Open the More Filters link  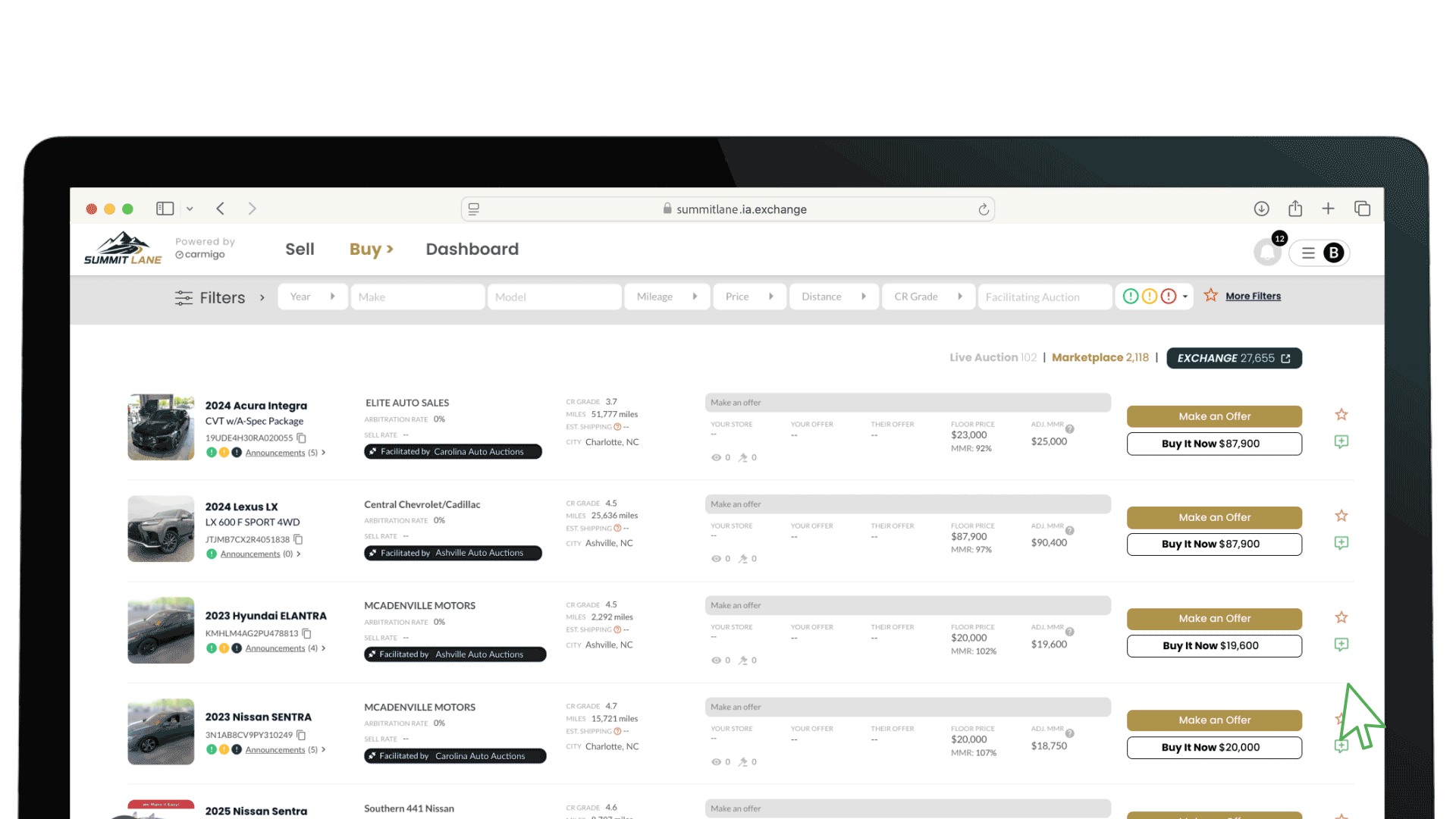tap(1253, 297)
